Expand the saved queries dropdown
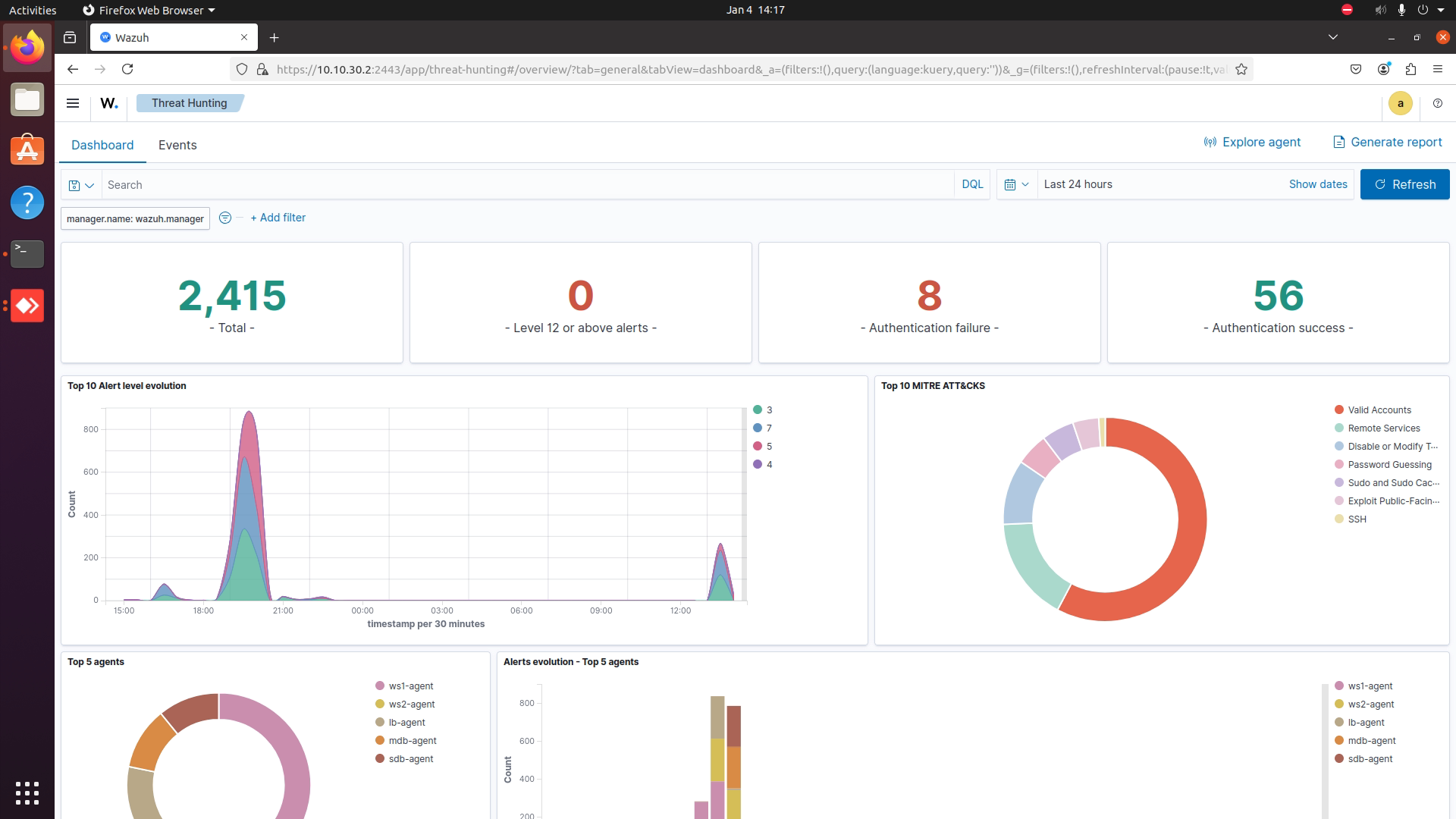Viewport: 1456px width, 819px height. tap(81, 185)
